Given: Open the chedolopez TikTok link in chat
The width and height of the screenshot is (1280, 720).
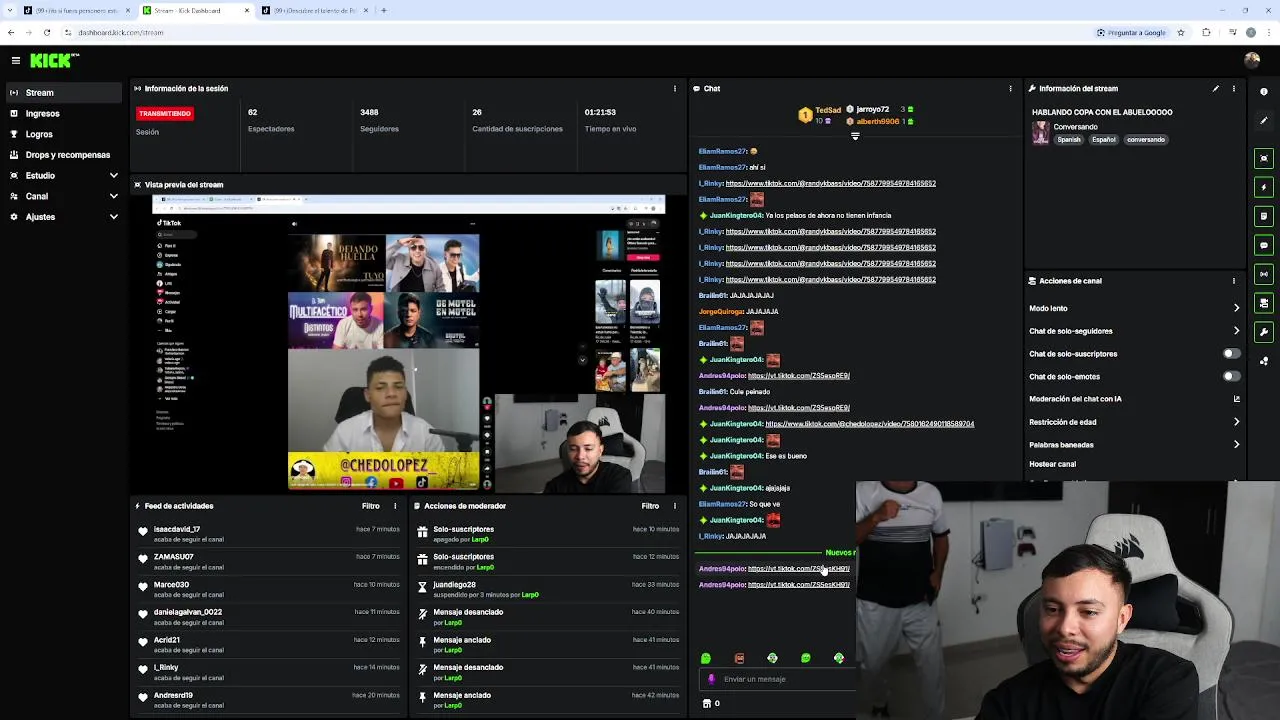Looking at the screenshot, I should (869, 424).
